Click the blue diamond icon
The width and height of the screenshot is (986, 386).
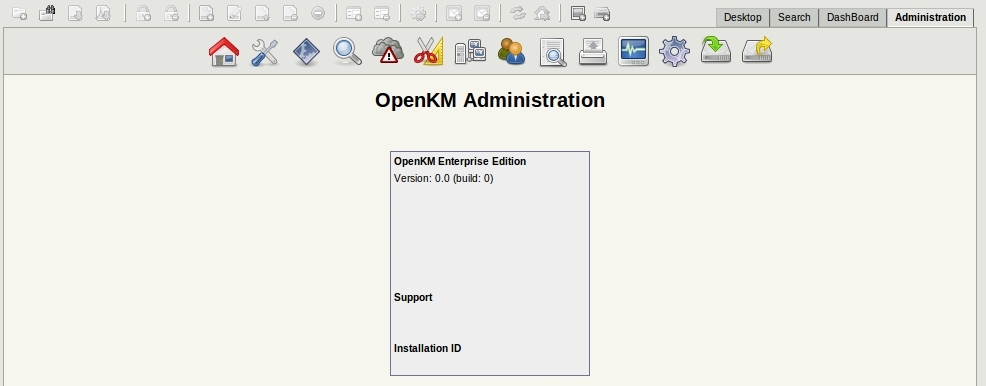click(306, 52)
